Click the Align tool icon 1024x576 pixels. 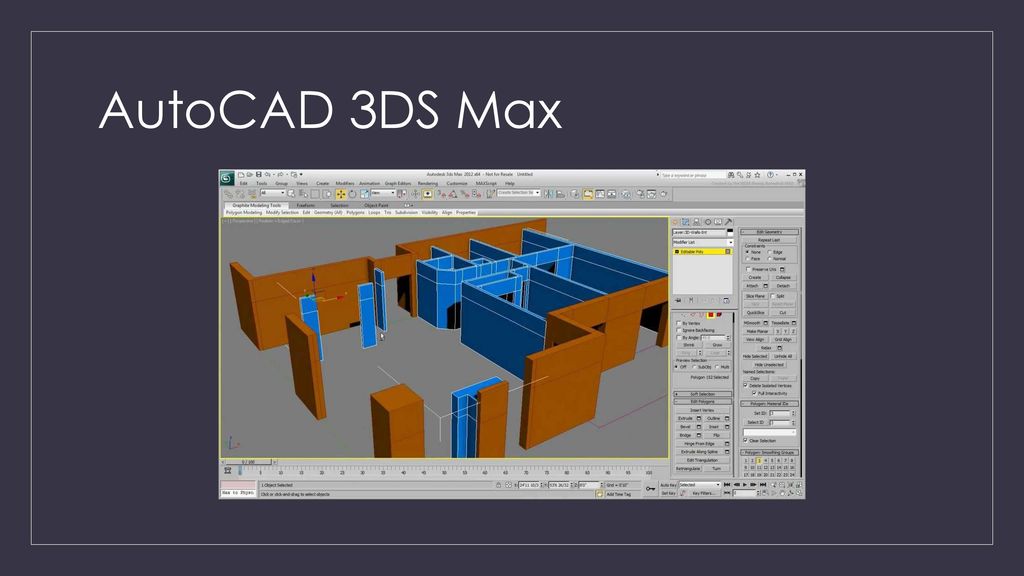(x=560, y=194)
